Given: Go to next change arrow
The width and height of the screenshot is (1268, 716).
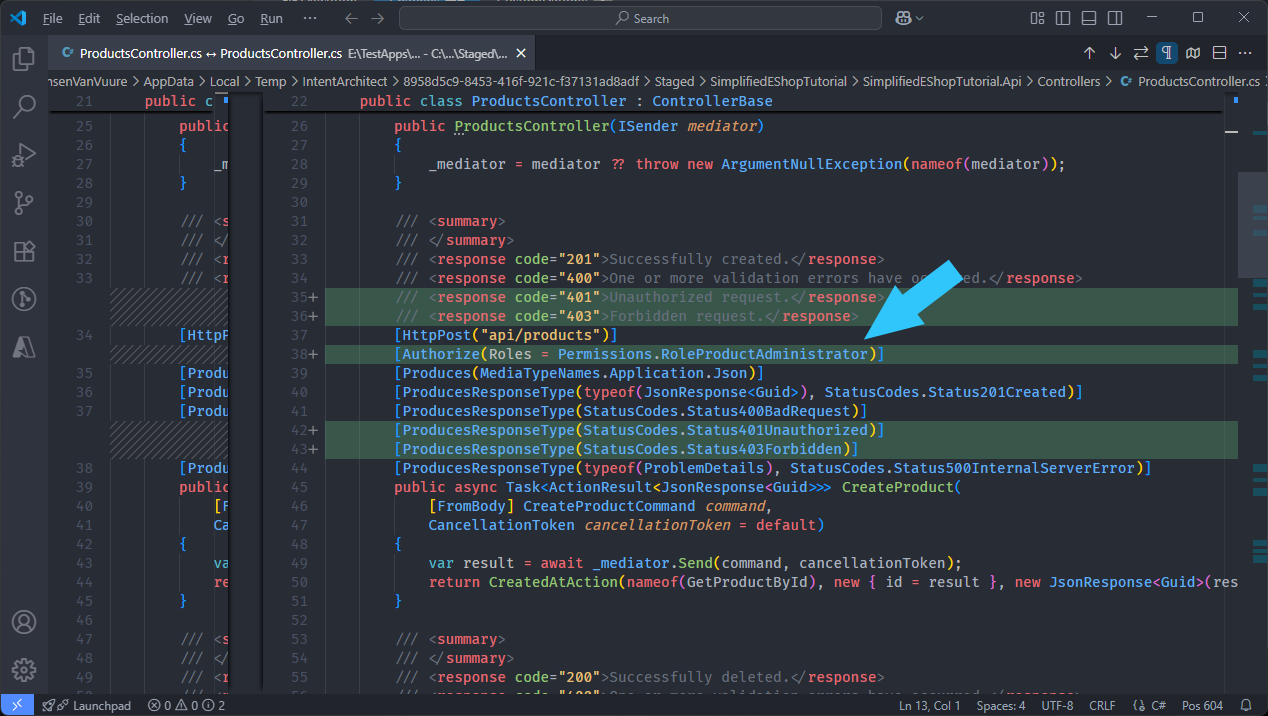Looking at the screenshot, I should click(x=1116, y=53).
